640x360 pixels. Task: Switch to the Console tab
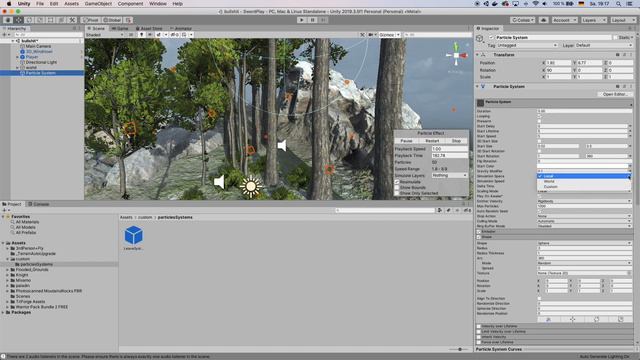39,204
